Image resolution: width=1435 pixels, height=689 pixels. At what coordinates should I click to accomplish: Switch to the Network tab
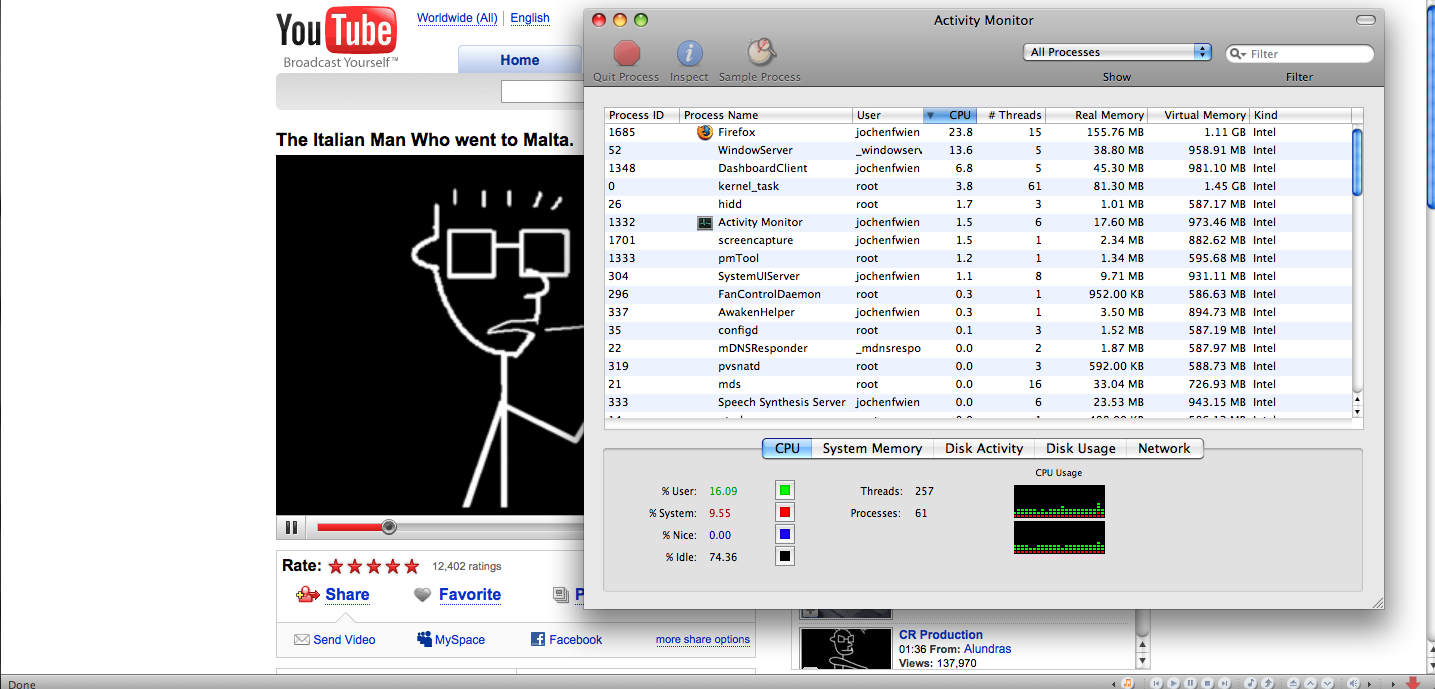(1164, 448)
